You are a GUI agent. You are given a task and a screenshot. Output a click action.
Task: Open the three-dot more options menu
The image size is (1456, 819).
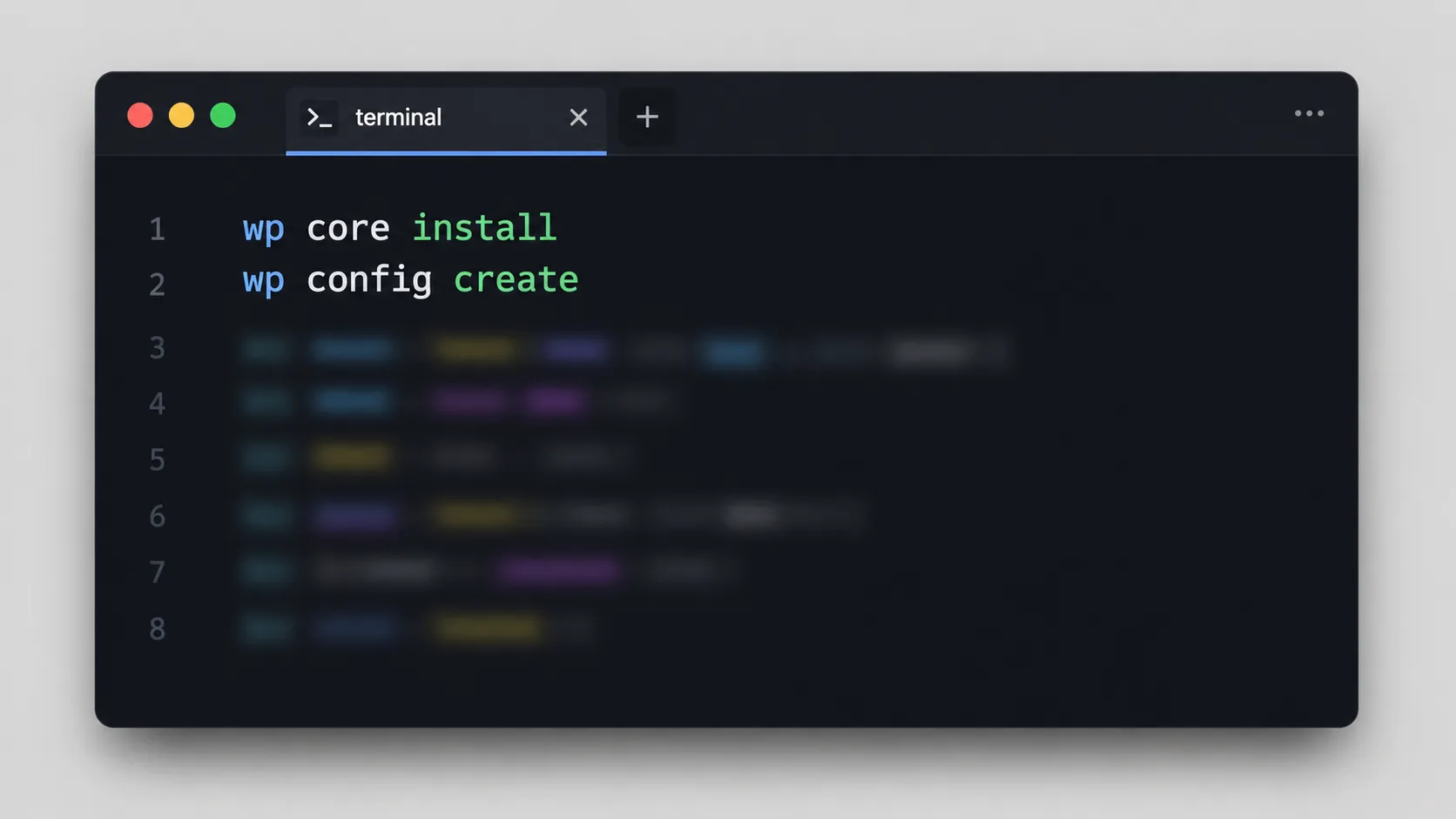1309,113
